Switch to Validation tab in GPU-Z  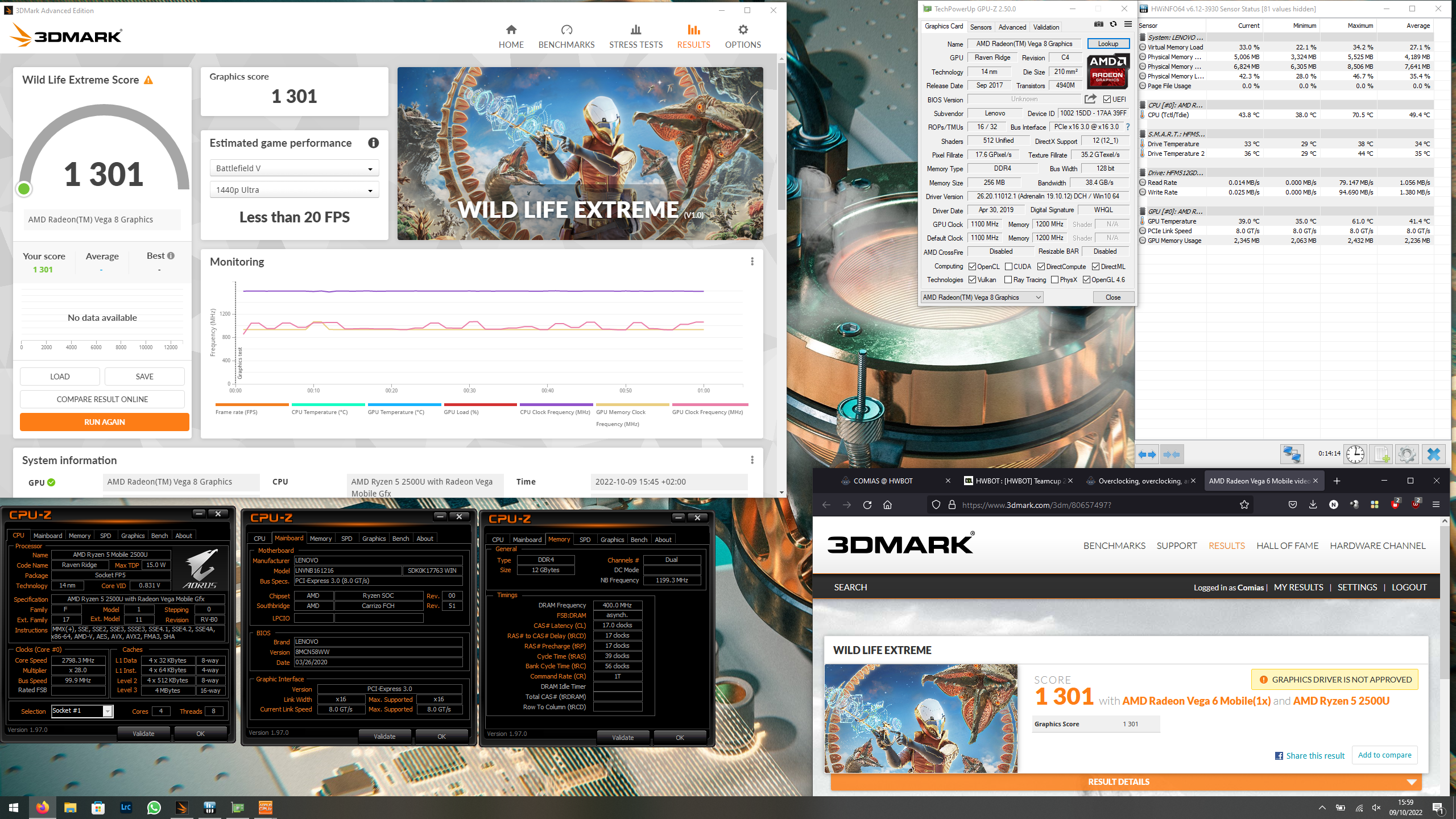coord(1046,27)
